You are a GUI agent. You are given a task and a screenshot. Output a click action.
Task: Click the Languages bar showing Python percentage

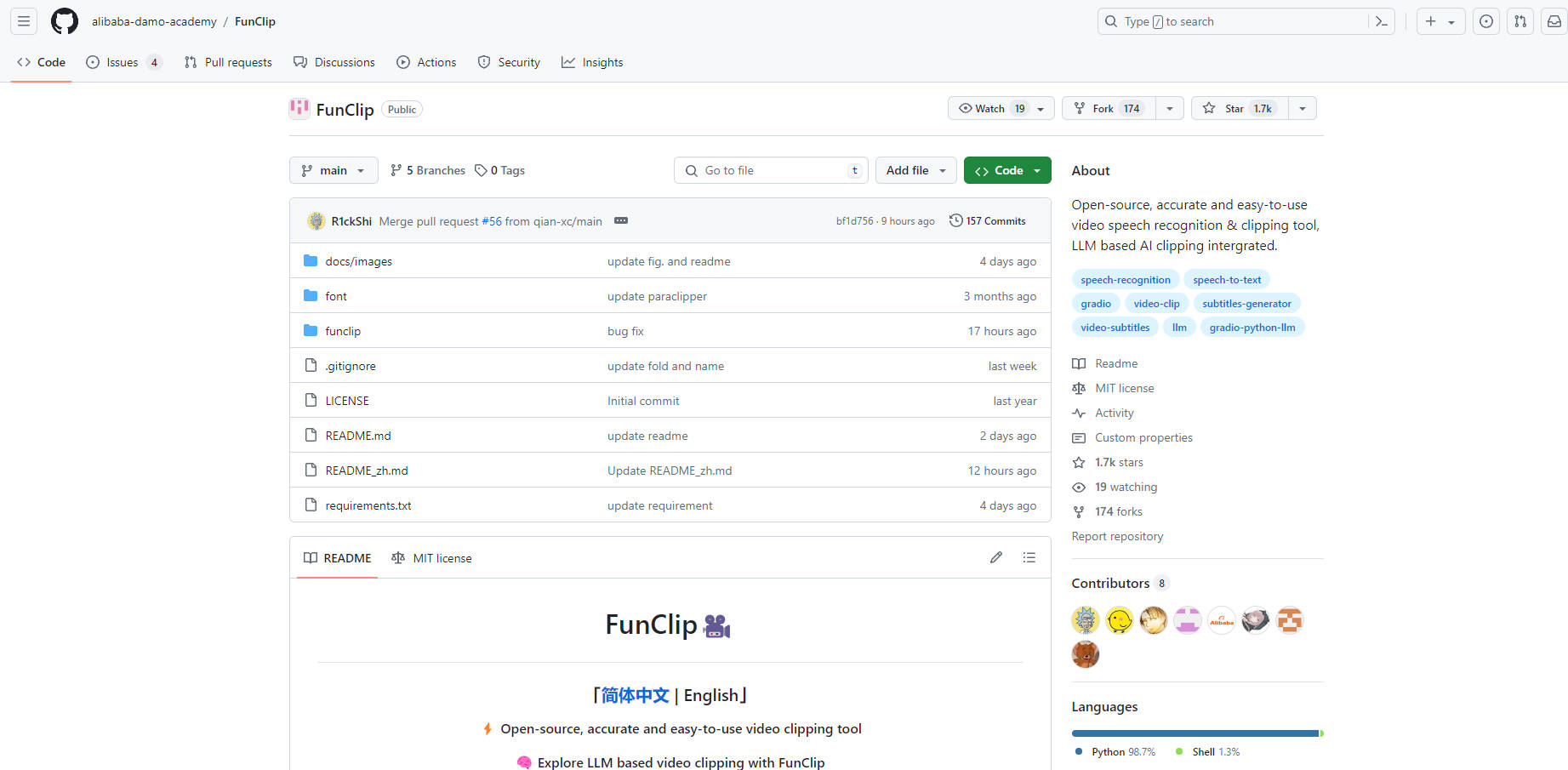[1191, 733]
